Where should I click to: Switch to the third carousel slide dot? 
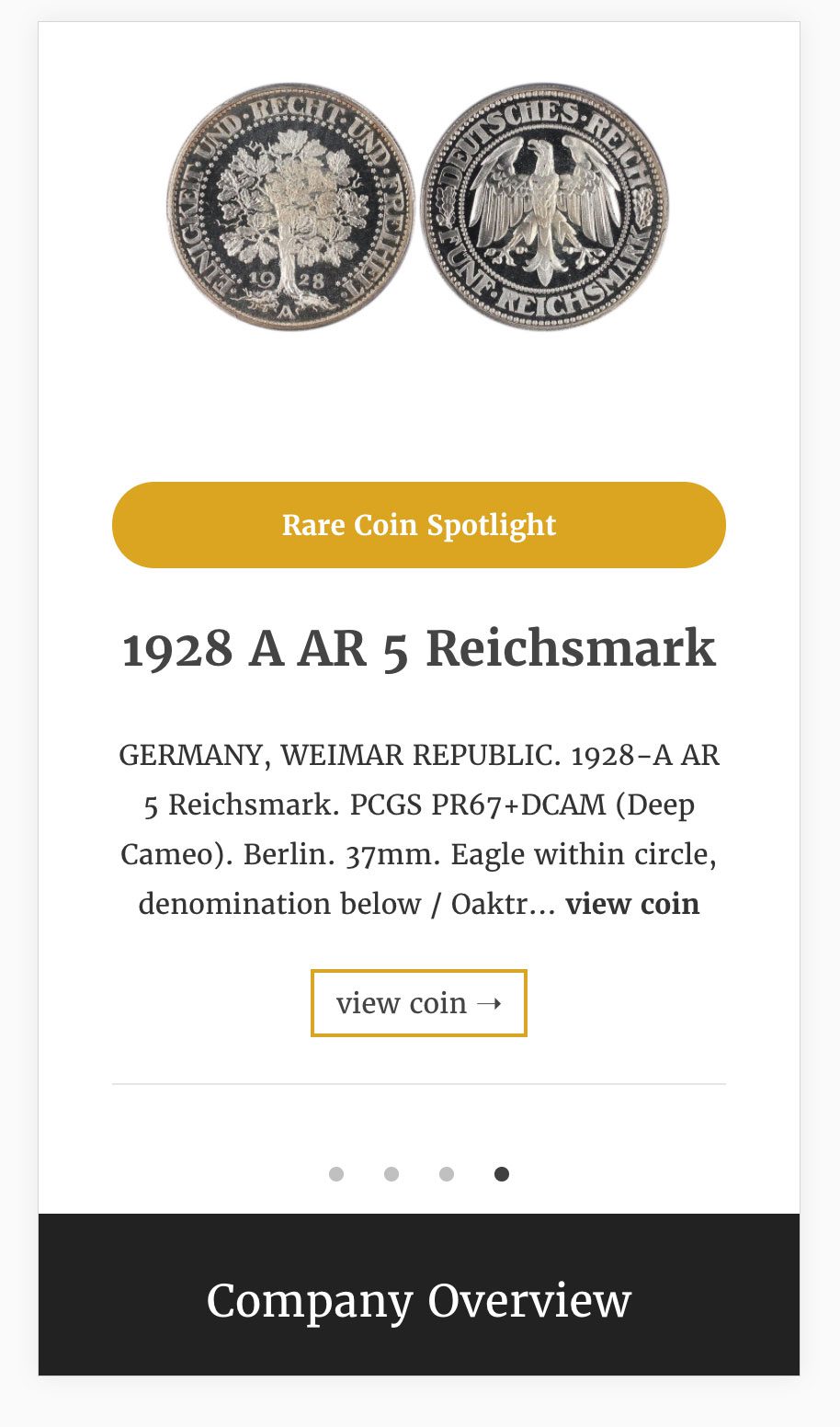(x=447, y=1174)
